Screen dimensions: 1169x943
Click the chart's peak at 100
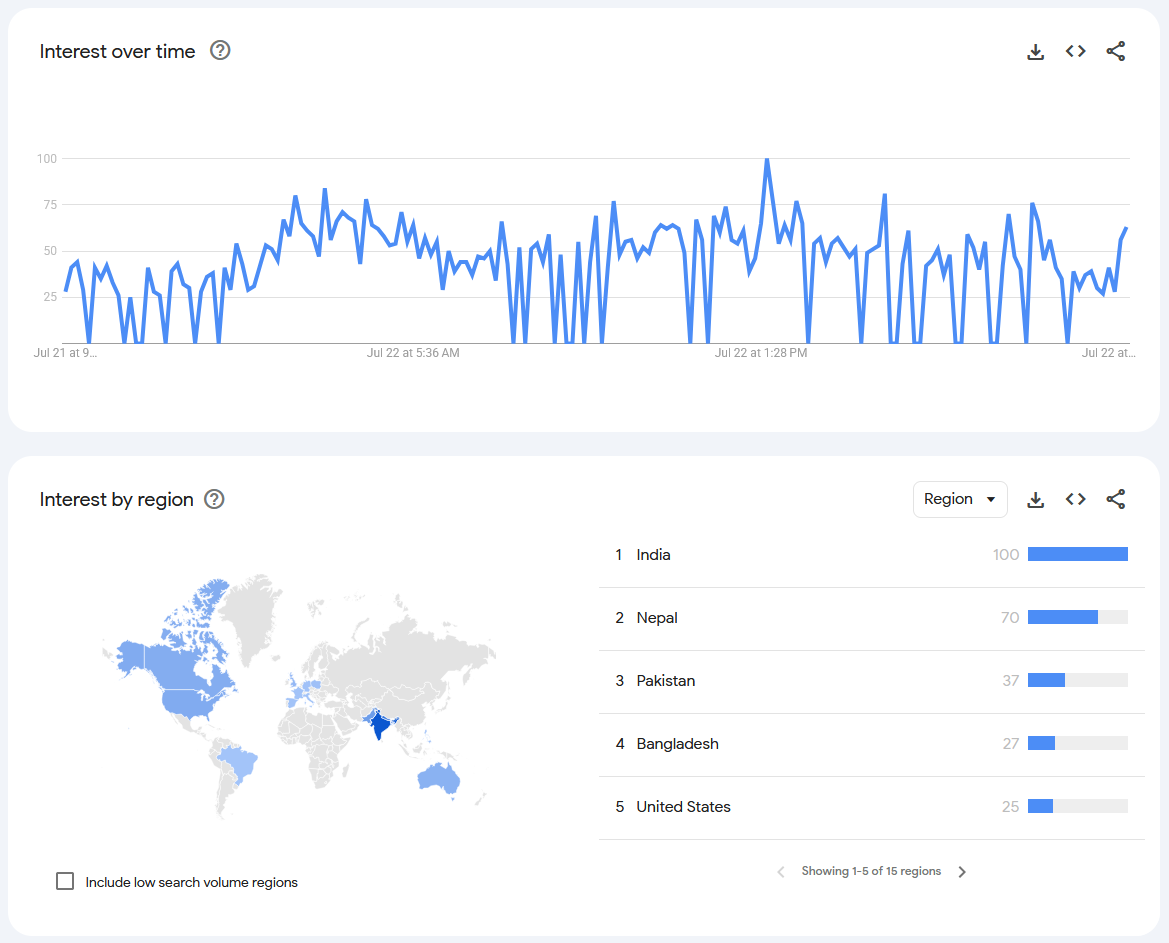coord(766,160)
